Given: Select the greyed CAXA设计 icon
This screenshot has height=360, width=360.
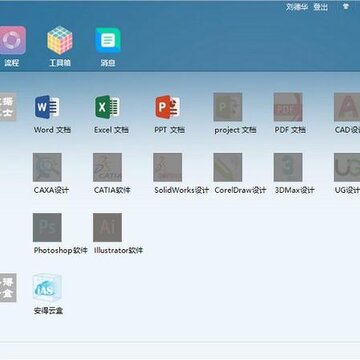Looking at the screenshot, I should coord(47,167).
